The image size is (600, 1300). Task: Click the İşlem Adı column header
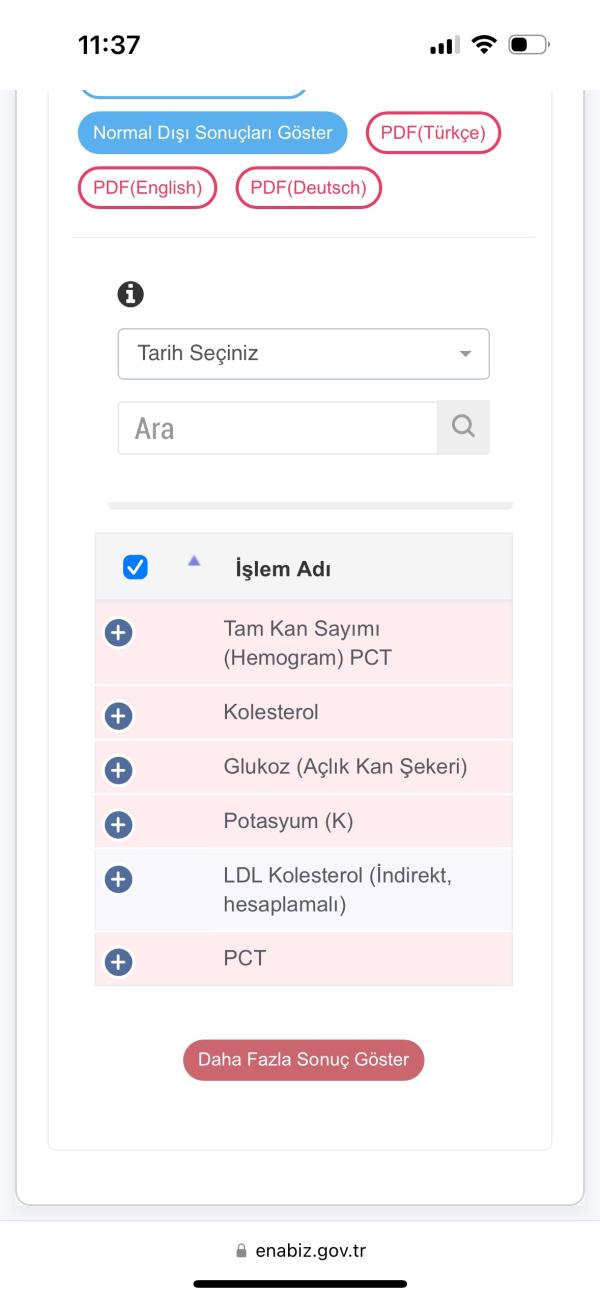point(283,569)
